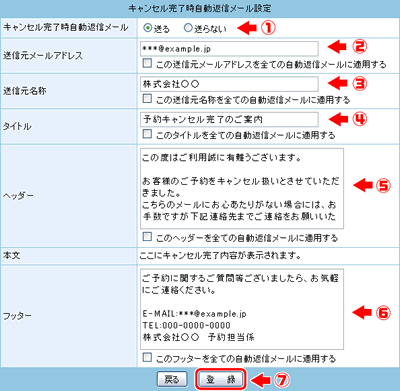Check apply ヘッダー to all auto-reply mails
This screenshot has width=400, height=391.
(x=147, y=237)
